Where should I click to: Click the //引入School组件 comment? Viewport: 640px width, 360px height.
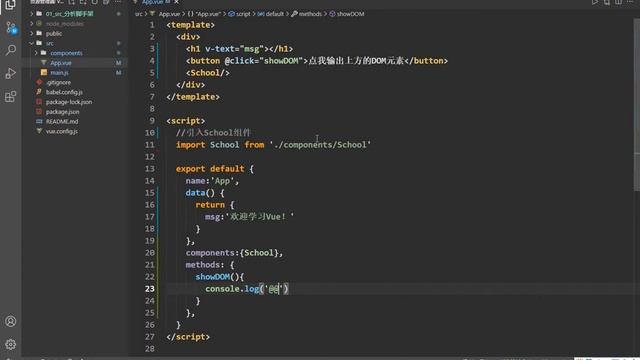pos(213,133)
